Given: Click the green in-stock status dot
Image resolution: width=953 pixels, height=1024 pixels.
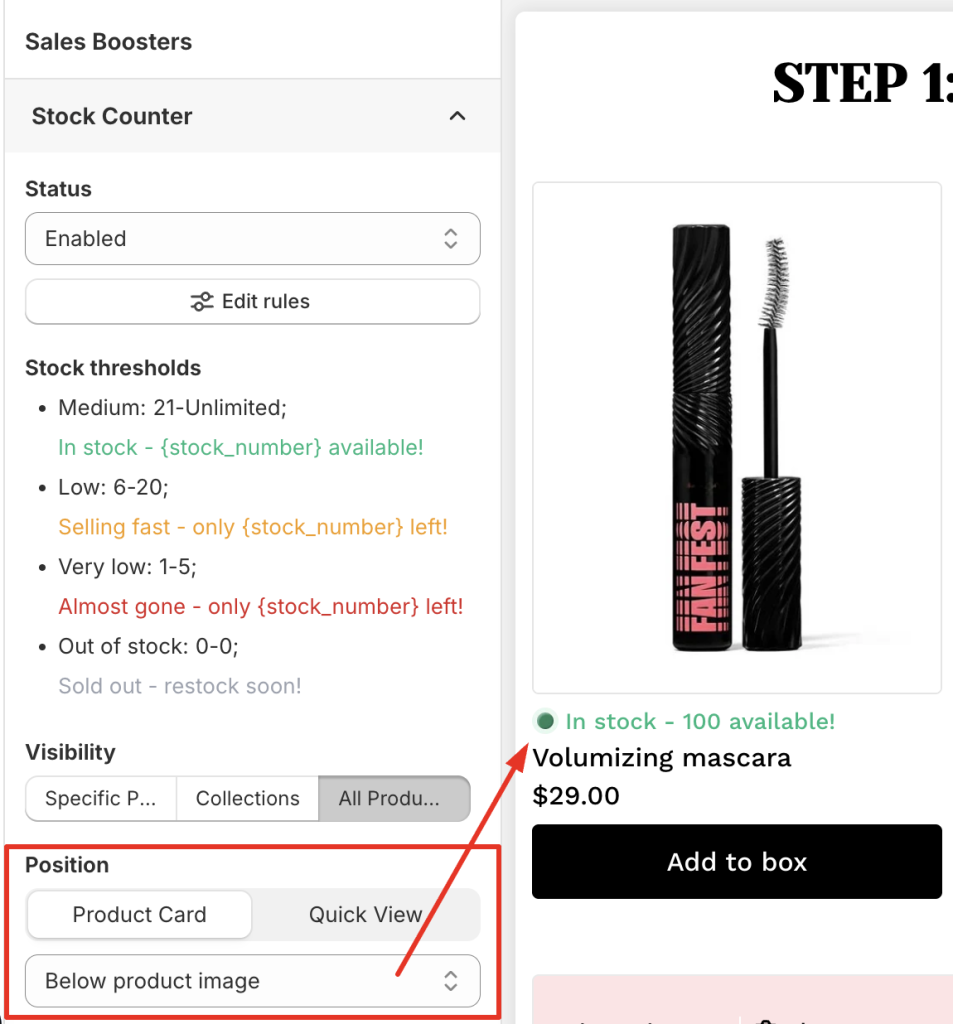Looking at the screenshot, I should point(545,721).
